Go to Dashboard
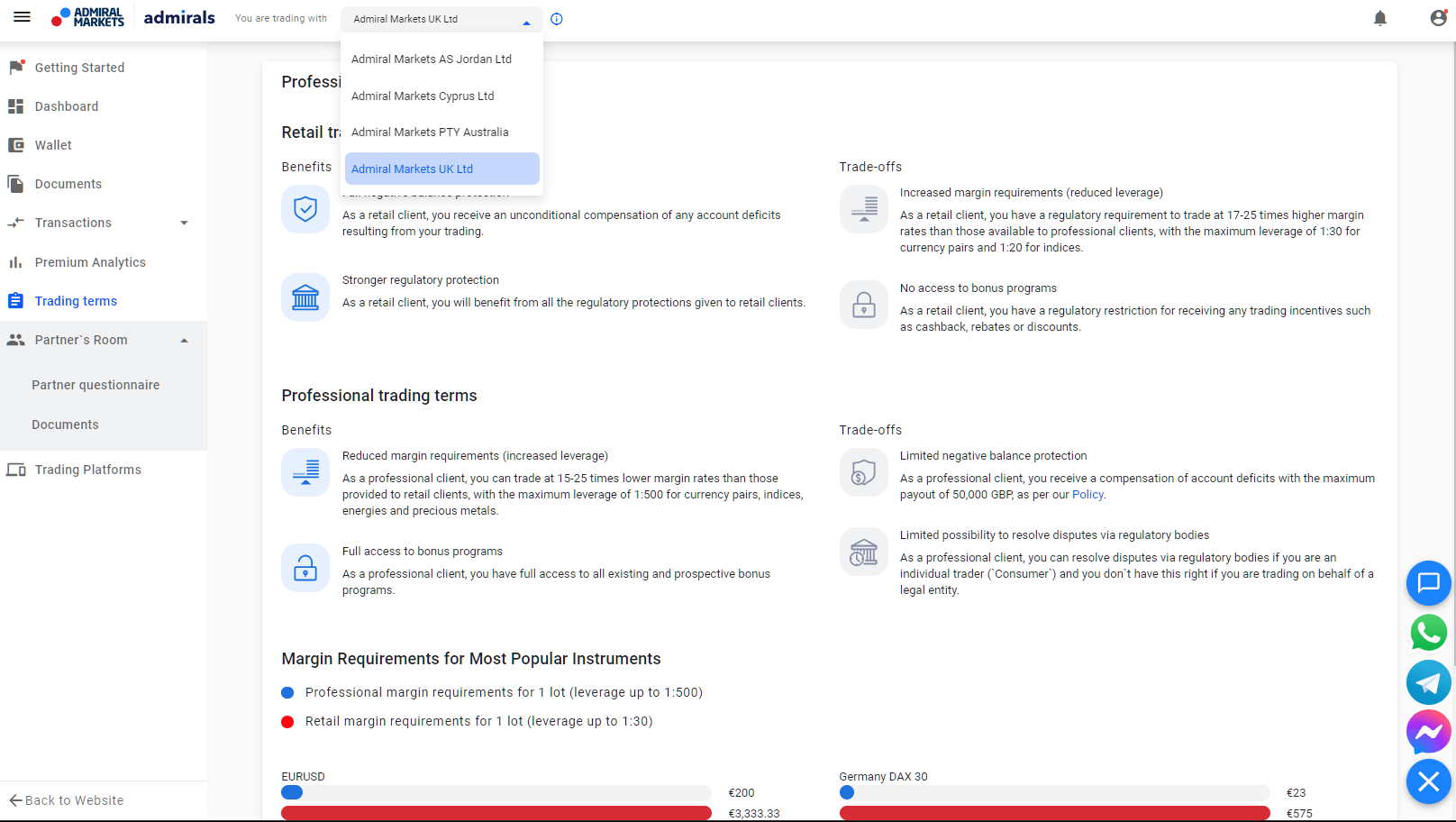The width and height of the screenshot is (1456, 822). [67, 106]
